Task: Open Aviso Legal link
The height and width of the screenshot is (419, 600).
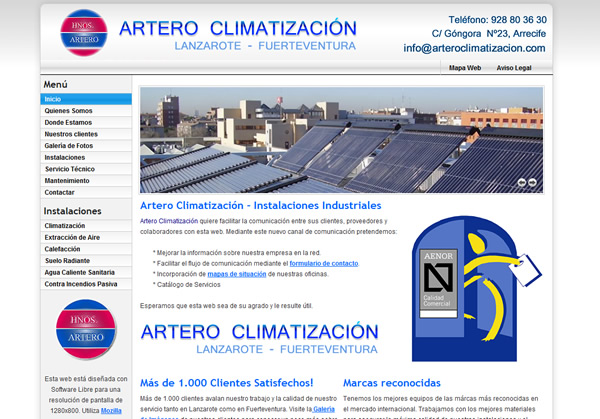Action: 514,68
